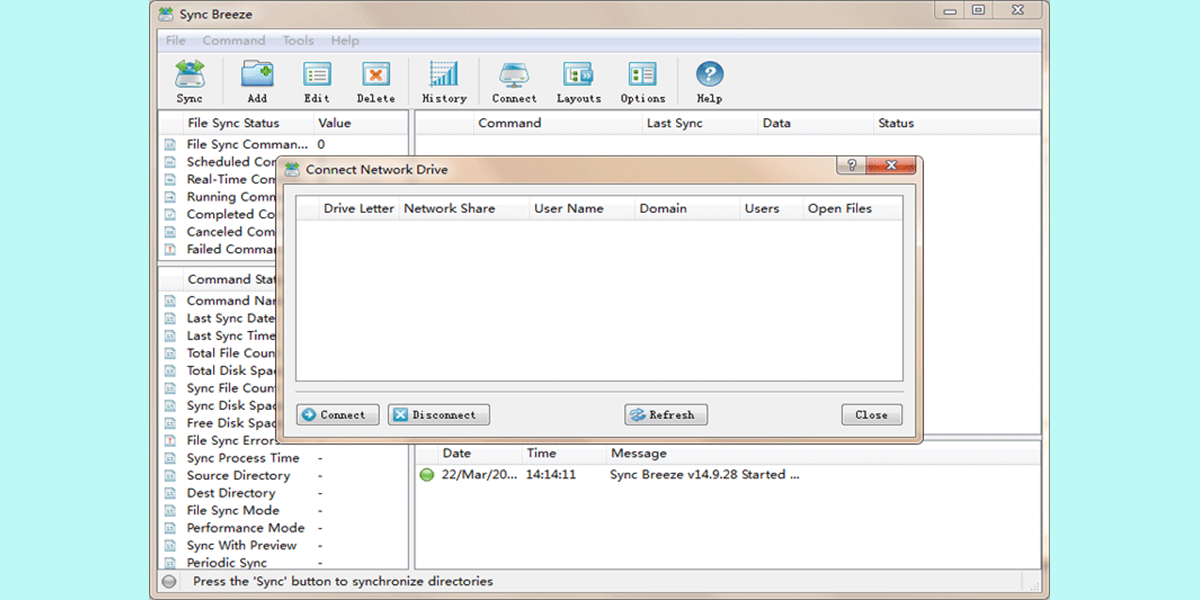Select the Dest Directory row
The width and height of the screenshot is (1200, 600).
tap(284, 493)
